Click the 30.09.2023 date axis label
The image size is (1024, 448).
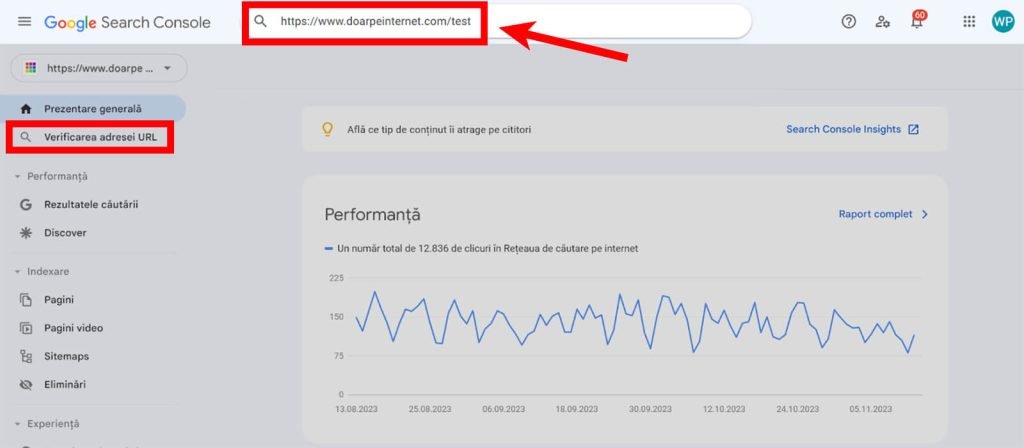click(x=650, y=409)
